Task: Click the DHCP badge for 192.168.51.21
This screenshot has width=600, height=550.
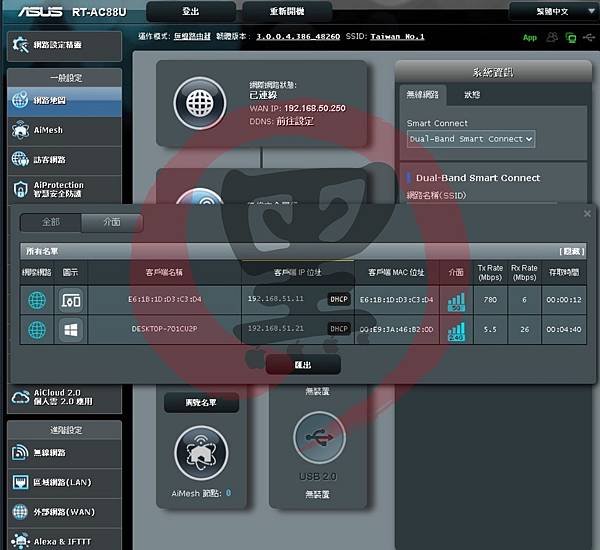Action: click(x=339, y=329)
